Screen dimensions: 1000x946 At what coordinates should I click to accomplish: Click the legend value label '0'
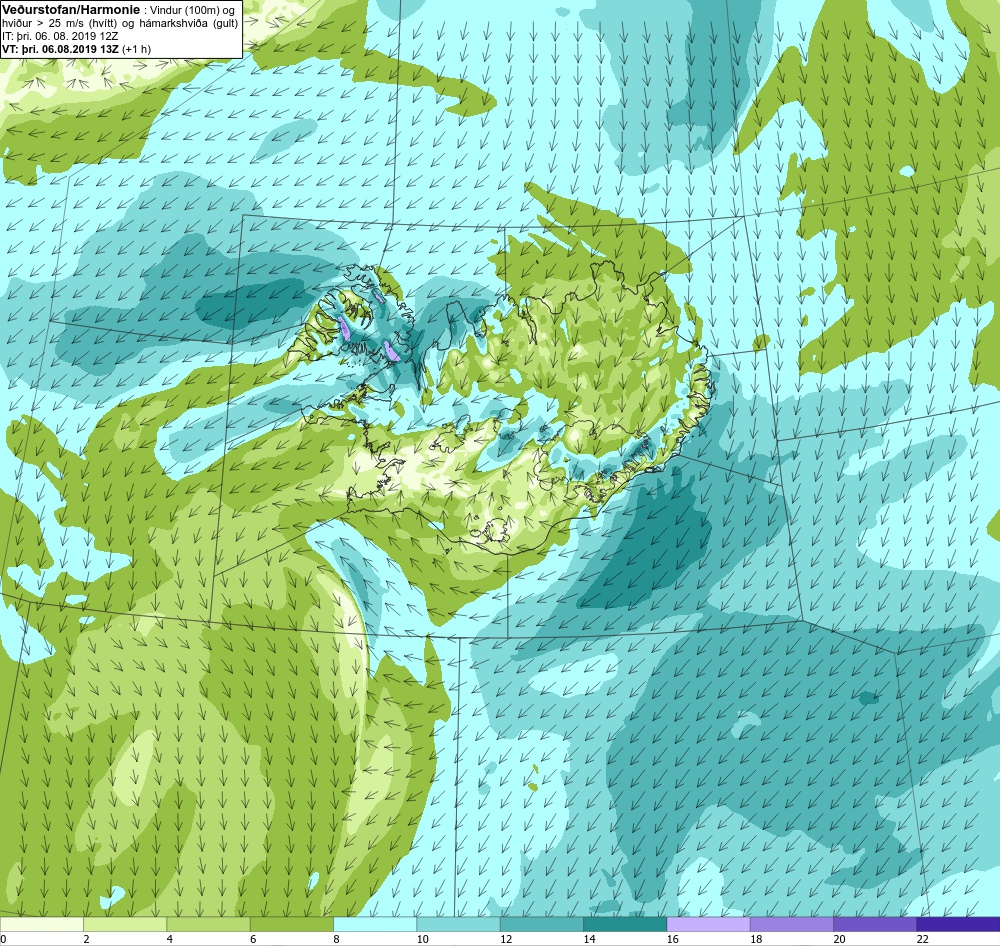3,939
